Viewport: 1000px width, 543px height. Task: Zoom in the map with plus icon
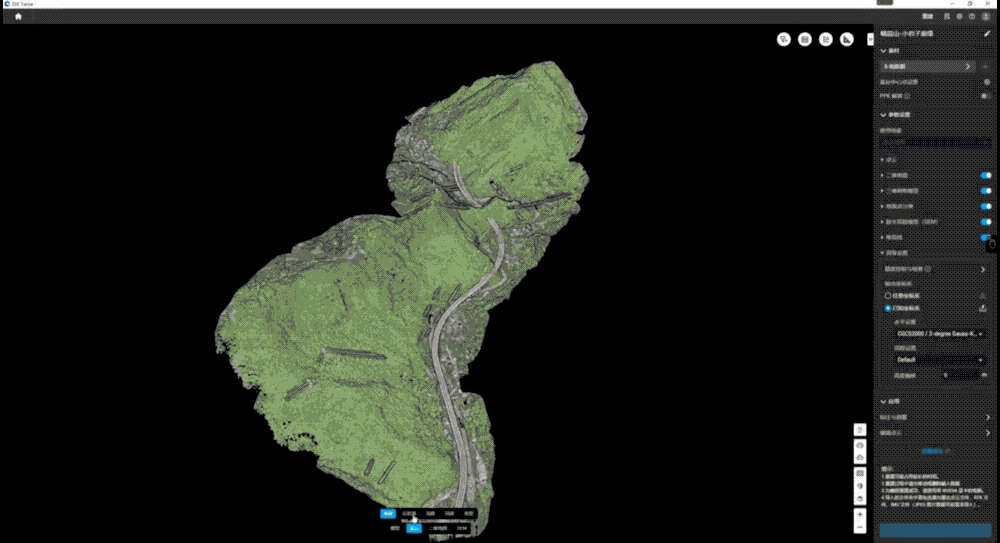(860, 514)
